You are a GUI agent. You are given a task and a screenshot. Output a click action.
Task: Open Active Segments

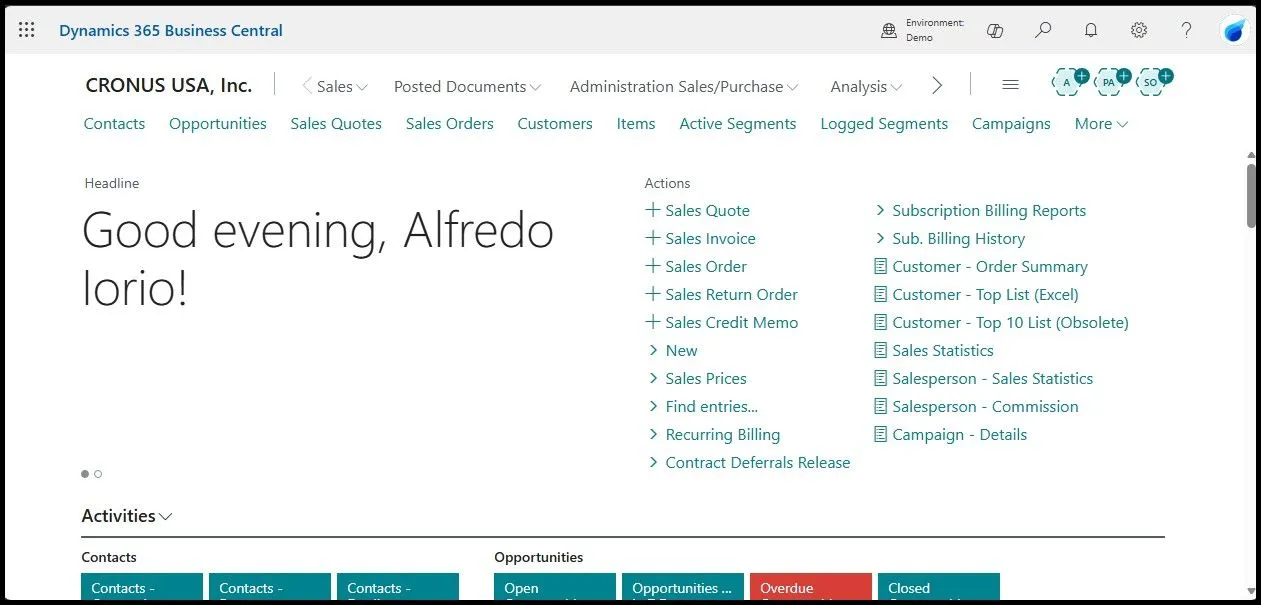click(x=738, y=124)
